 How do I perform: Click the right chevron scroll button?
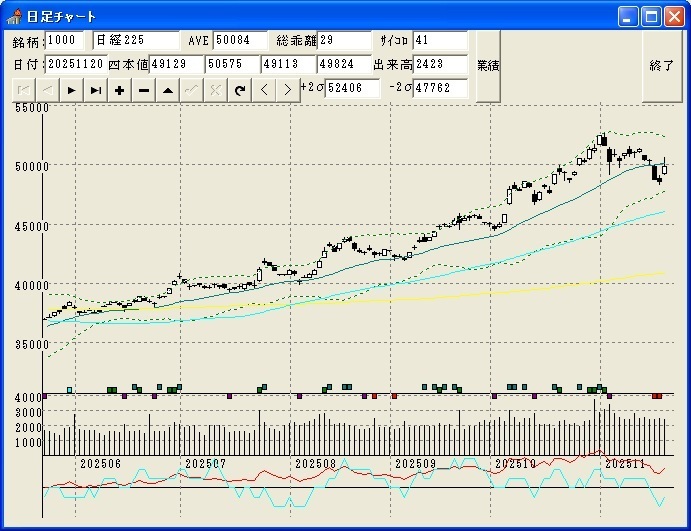pos(287,90)
